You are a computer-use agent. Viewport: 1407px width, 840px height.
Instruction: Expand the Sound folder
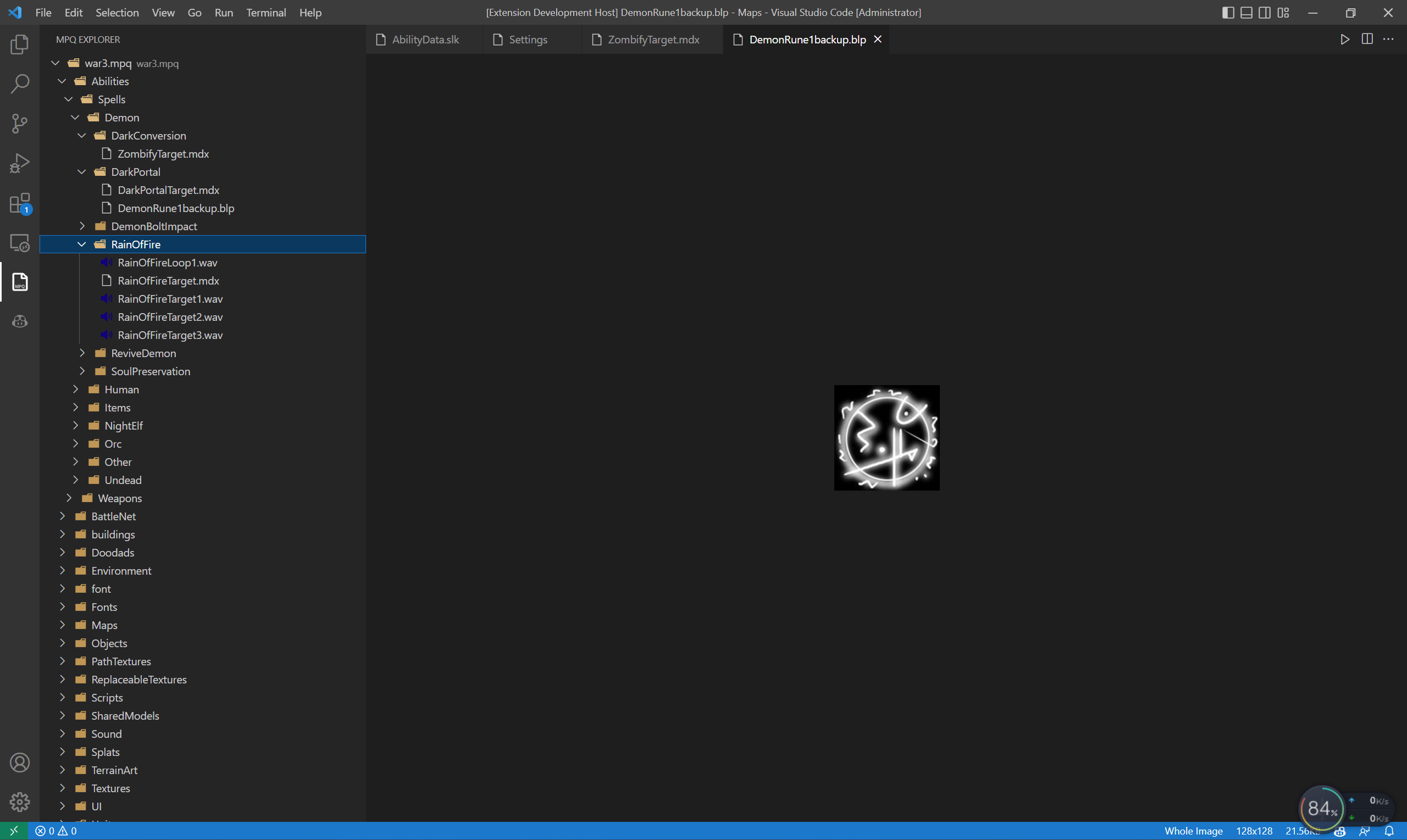62,733
